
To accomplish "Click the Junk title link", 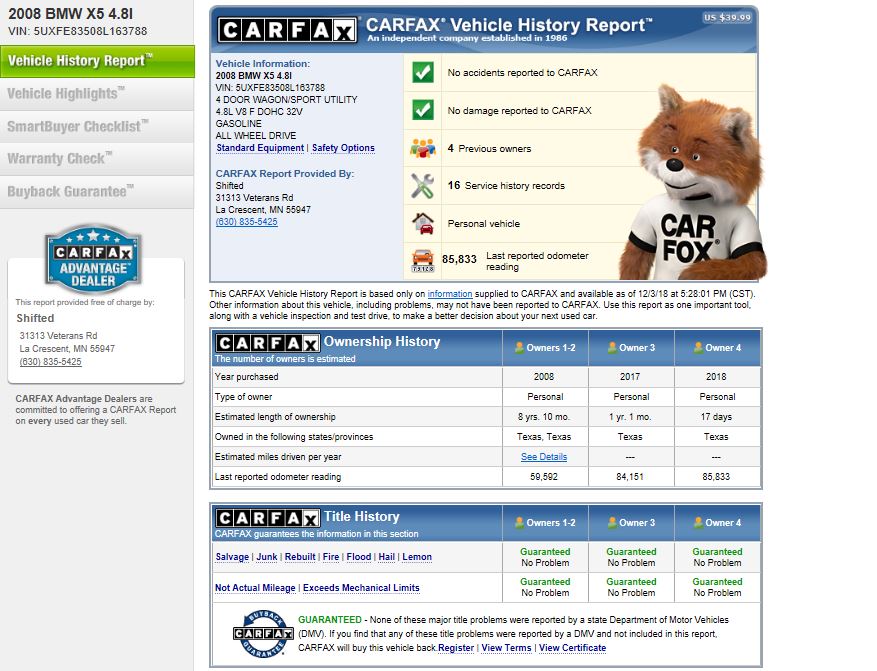I will click(267, 557).
